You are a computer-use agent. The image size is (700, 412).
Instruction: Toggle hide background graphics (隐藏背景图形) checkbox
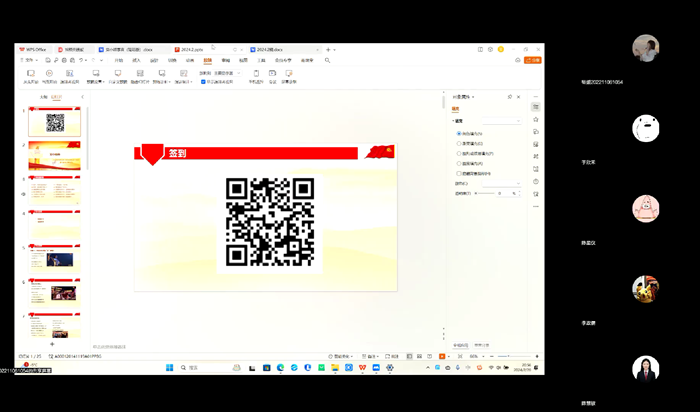tap(459, 173)
